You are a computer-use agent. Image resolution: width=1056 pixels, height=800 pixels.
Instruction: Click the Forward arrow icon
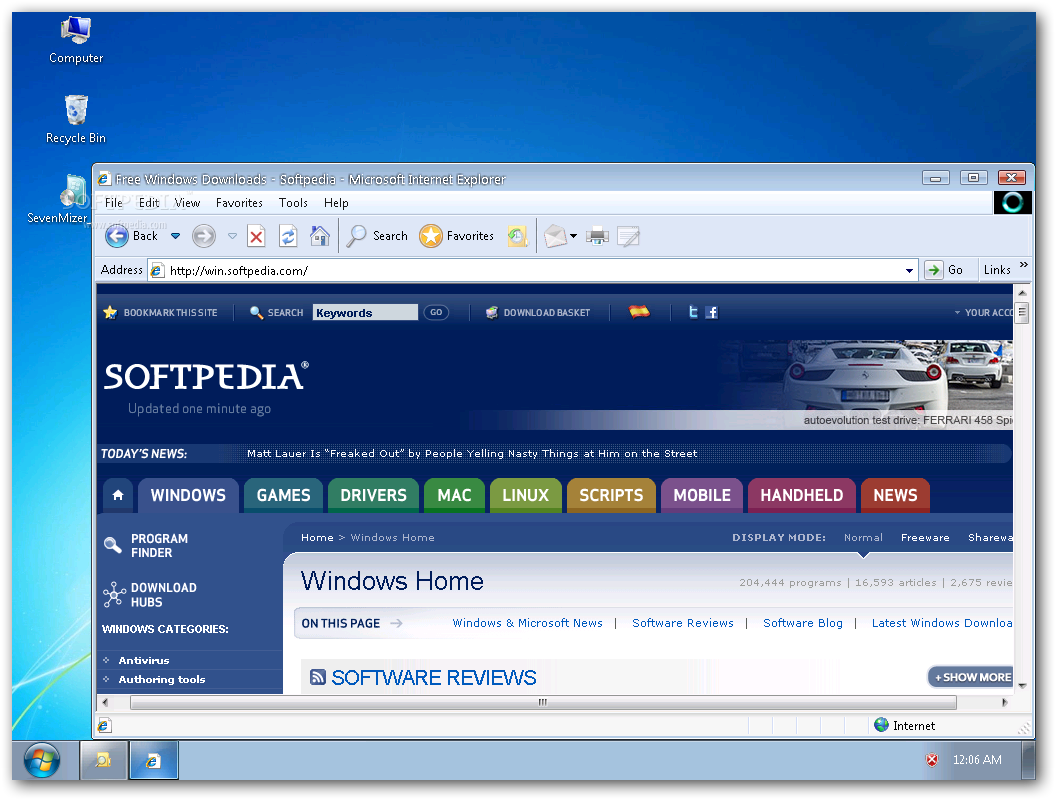pos(203,236)
